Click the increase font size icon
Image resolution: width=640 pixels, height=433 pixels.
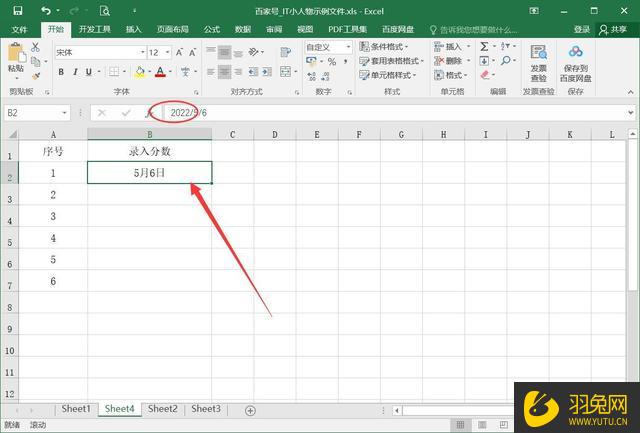pos(179,52)
